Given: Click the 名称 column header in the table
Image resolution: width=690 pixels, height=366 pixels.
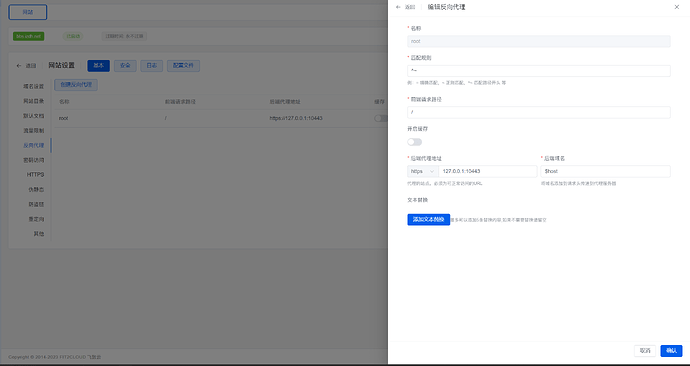Looking at the screenshot, I should (64, 102).
